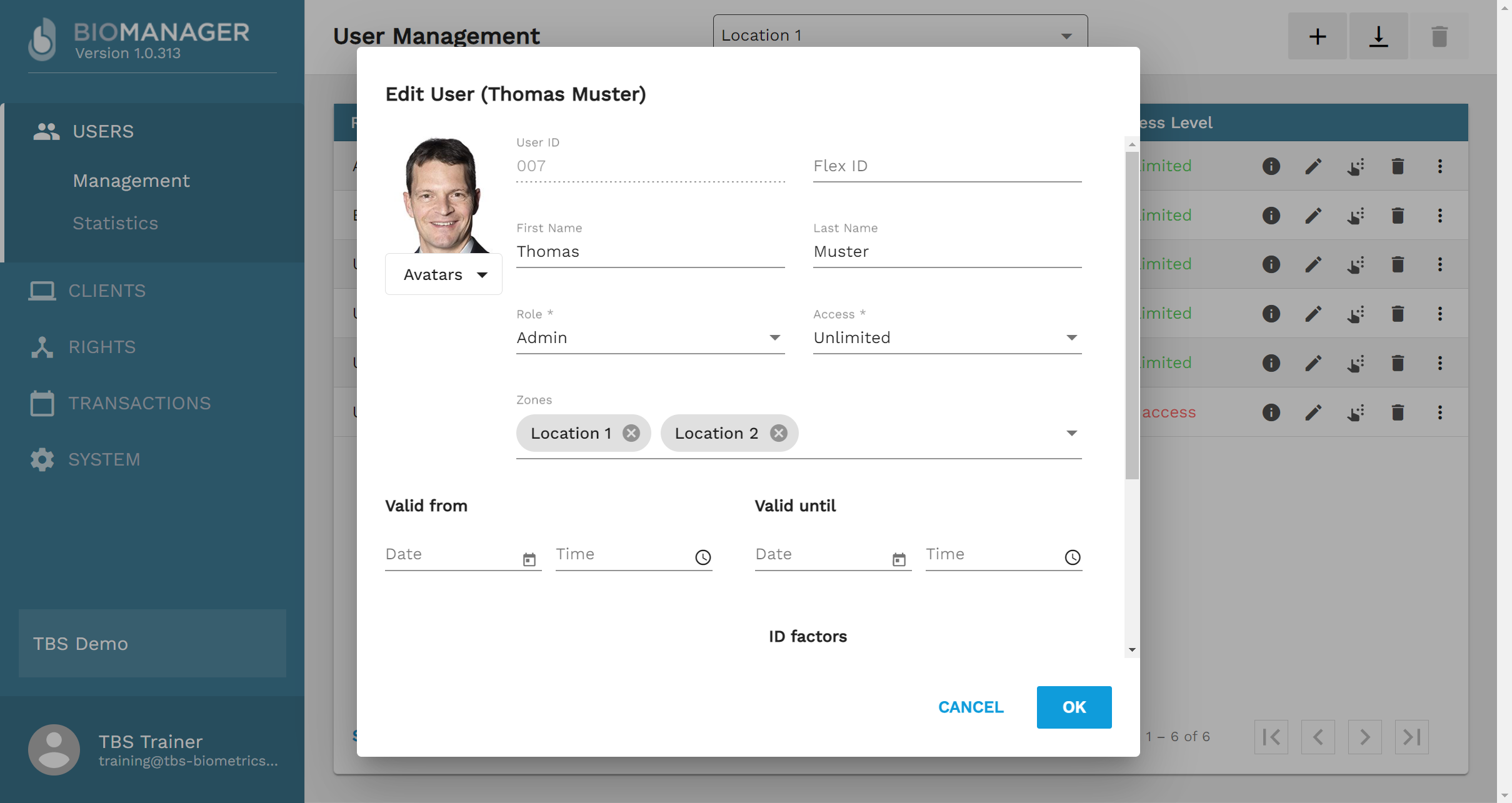This screenshot has height=803, width=1512.
Task: Remove Location 1 zone tag
Action: [x=631, y=432]
